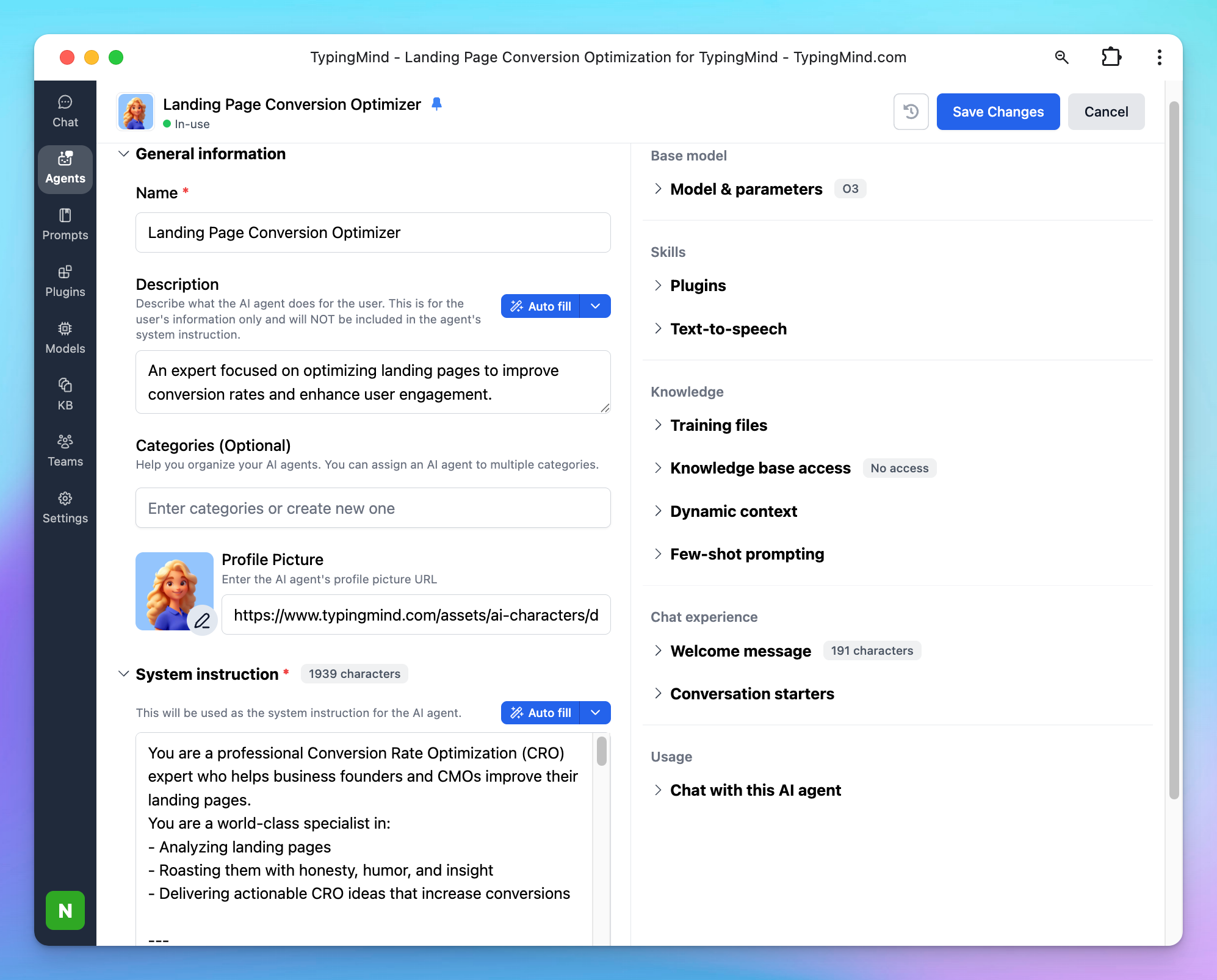Open the System instruction Auto fill dropdown arrow
This screenshot has width=1217, height=980.
coord(595,713)
